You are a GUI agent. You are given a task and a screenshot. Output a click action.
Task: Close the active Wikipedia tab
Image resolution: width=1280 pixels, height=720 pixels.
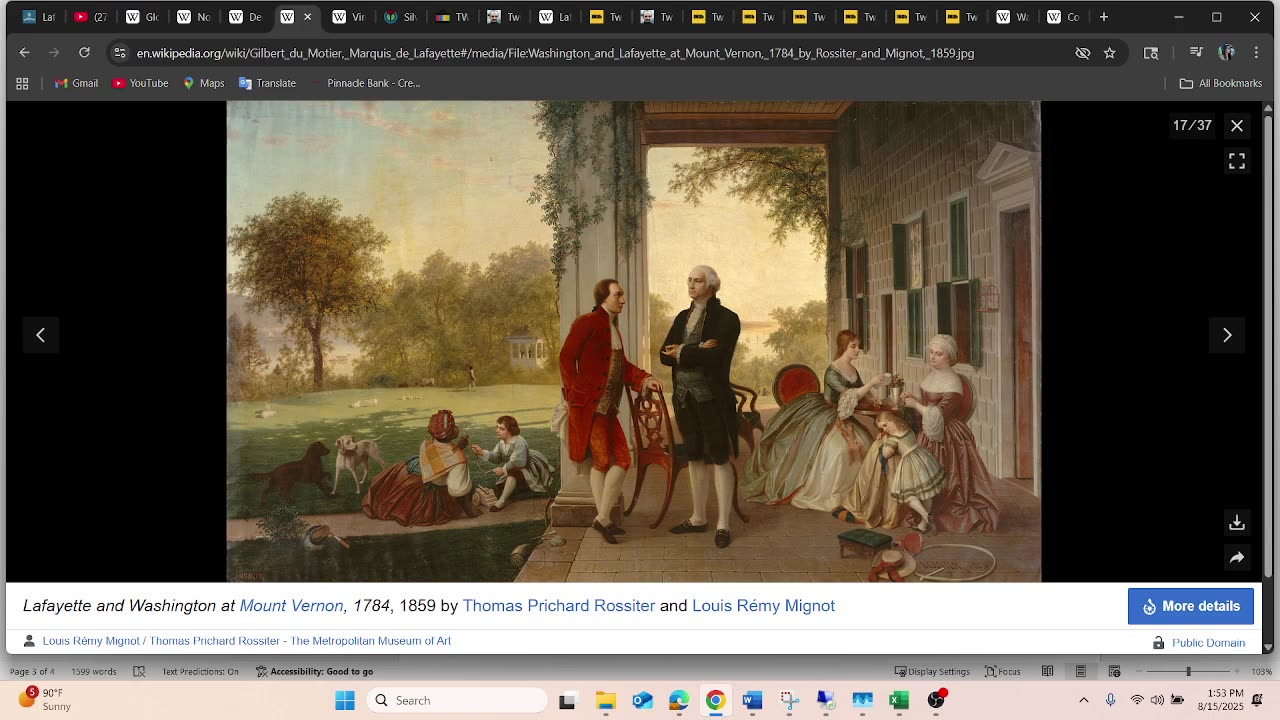pyautogui.click(x=307, y=17)
